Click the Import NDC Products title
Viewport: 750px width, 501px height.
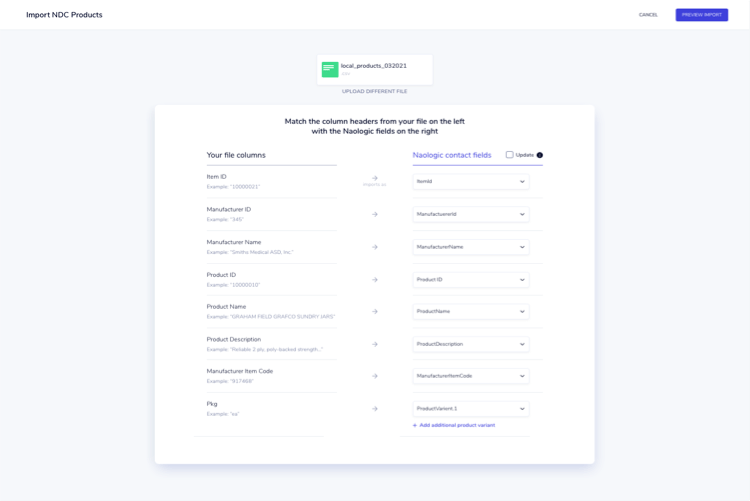64,15
